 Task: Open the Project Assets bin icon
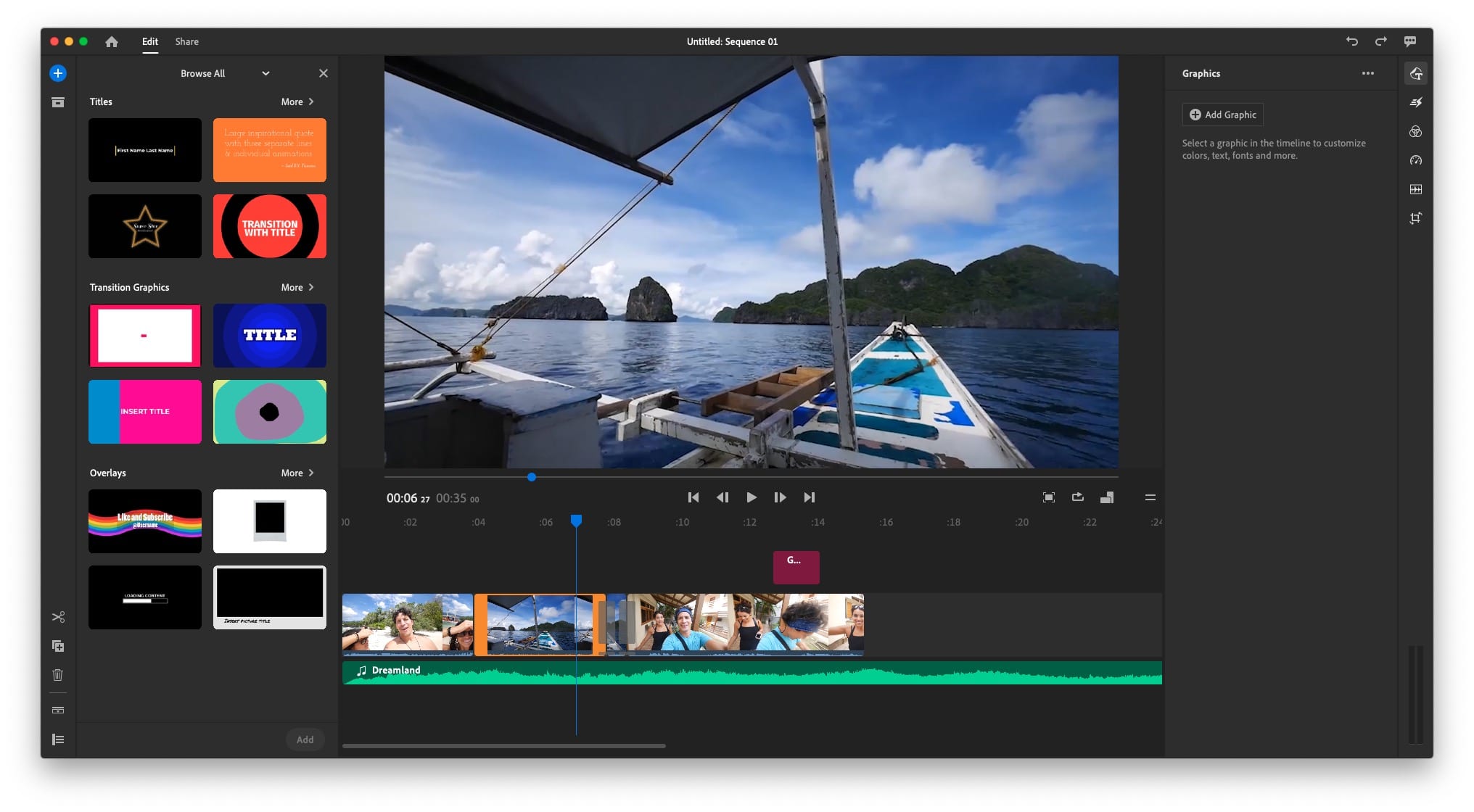pos(58,102)
